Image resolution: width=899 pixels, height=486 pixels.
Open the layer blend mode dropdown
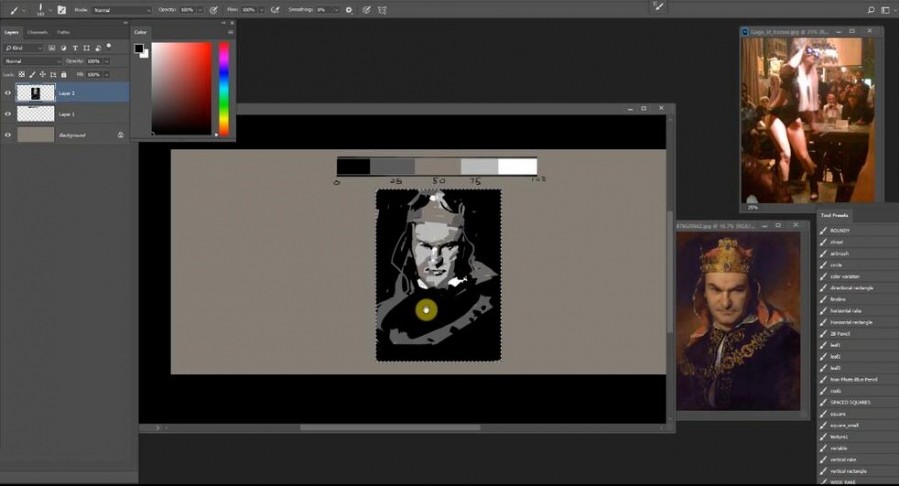33,61
